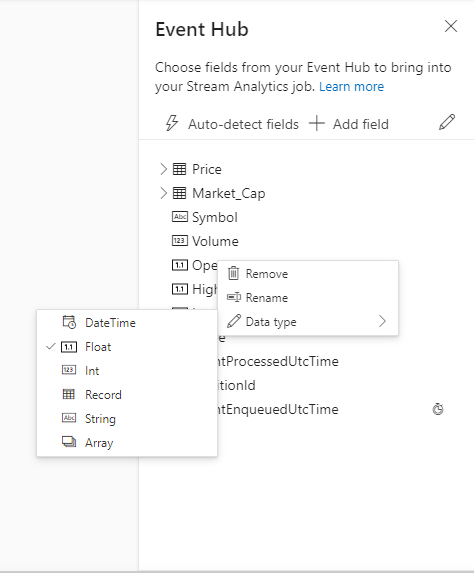Click the Rename icon in context menu

234,297
